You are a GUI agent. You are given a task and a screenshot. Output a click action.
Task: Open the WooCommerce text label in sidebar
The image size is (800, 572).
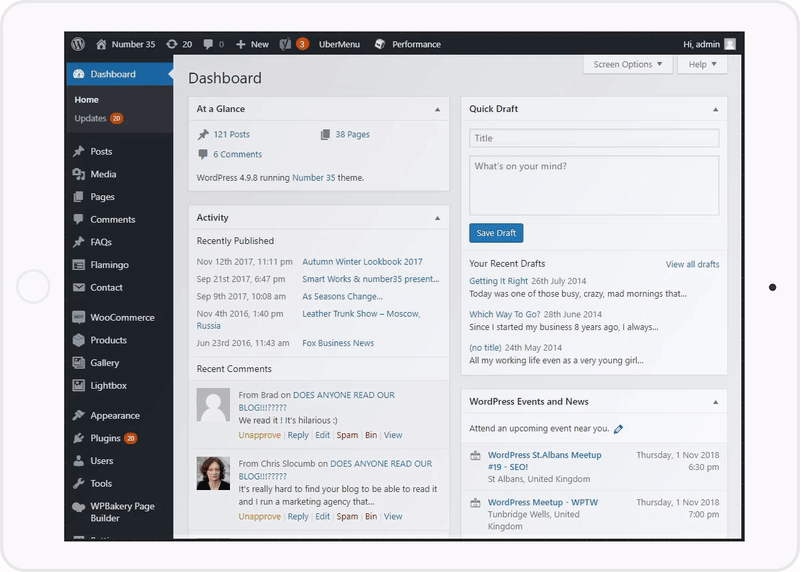point(122,317)
